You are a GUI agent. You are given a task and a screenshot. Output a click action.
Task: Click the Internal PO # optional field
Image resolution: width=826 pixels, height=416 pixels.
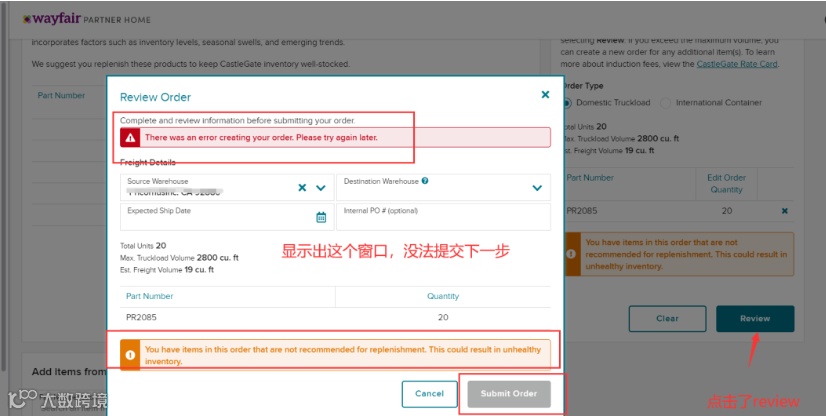pyautogui.click(x=444, y=217)
